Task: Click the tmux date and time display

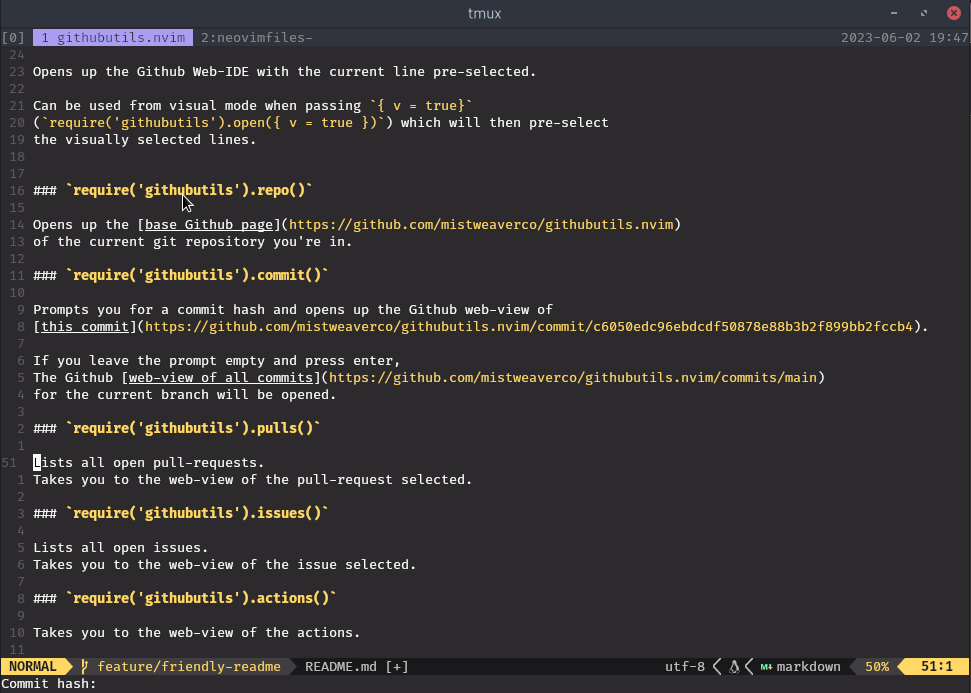Action: click(x=905, y=38)
